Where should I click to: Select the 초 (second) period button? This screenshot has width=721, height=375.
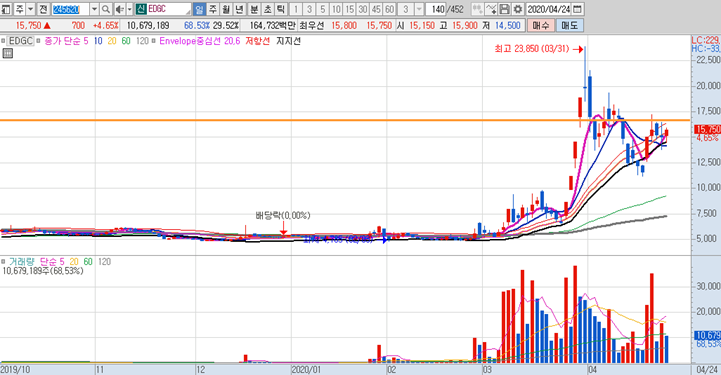click(268, 9)
